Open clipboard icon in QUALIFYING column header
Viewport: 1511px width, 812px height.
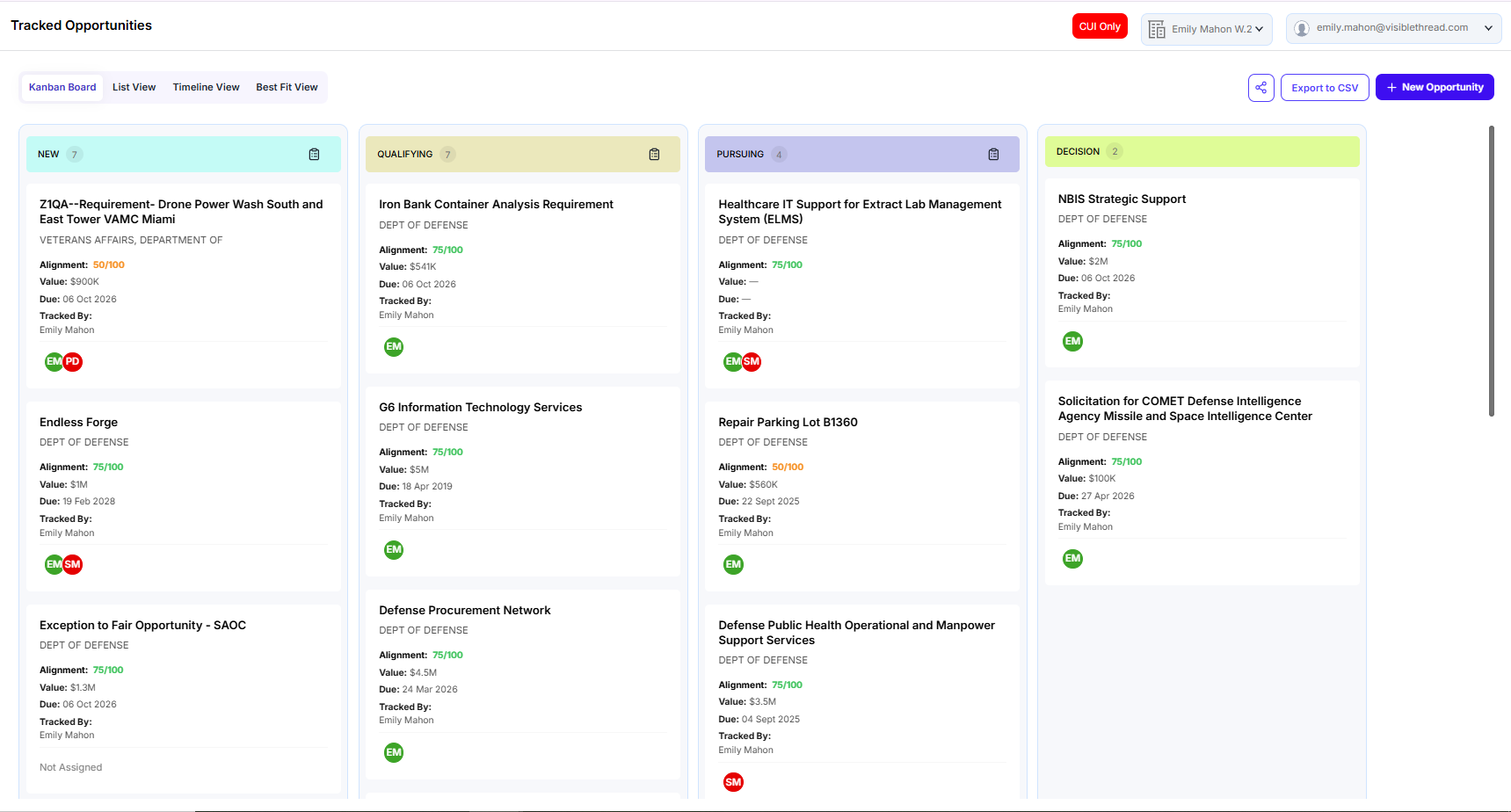(x=654, y=155)
